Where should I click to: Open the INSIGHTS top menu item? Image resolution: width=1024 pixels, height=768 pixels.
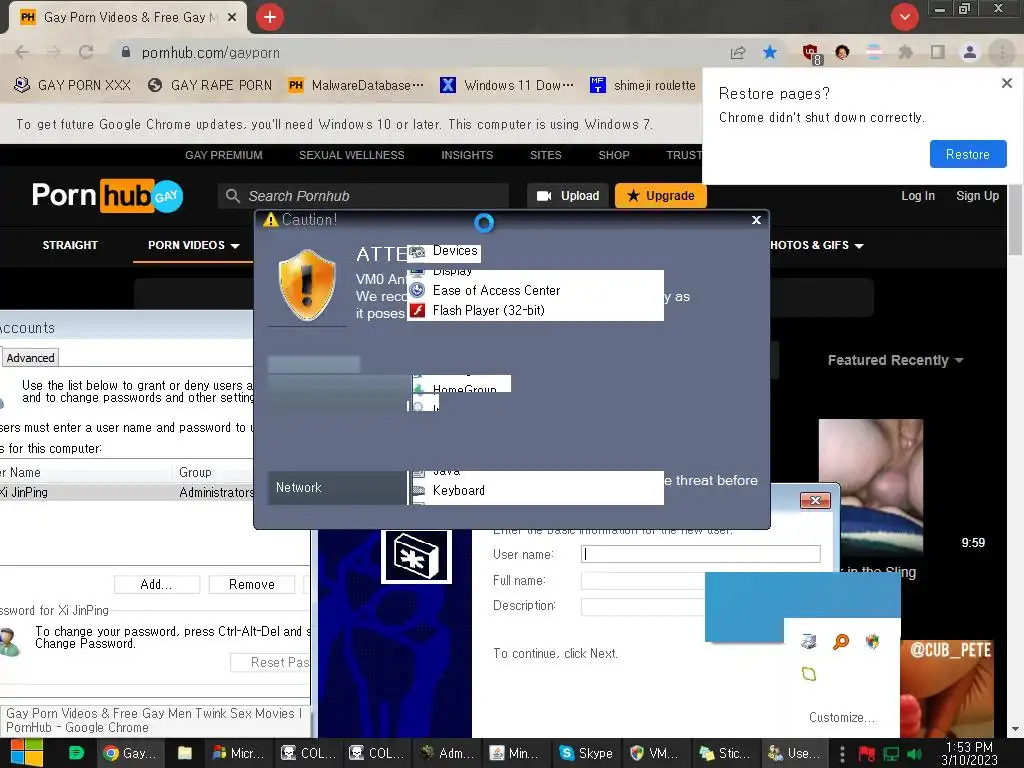pyautogui.click(x=467, y=155)
